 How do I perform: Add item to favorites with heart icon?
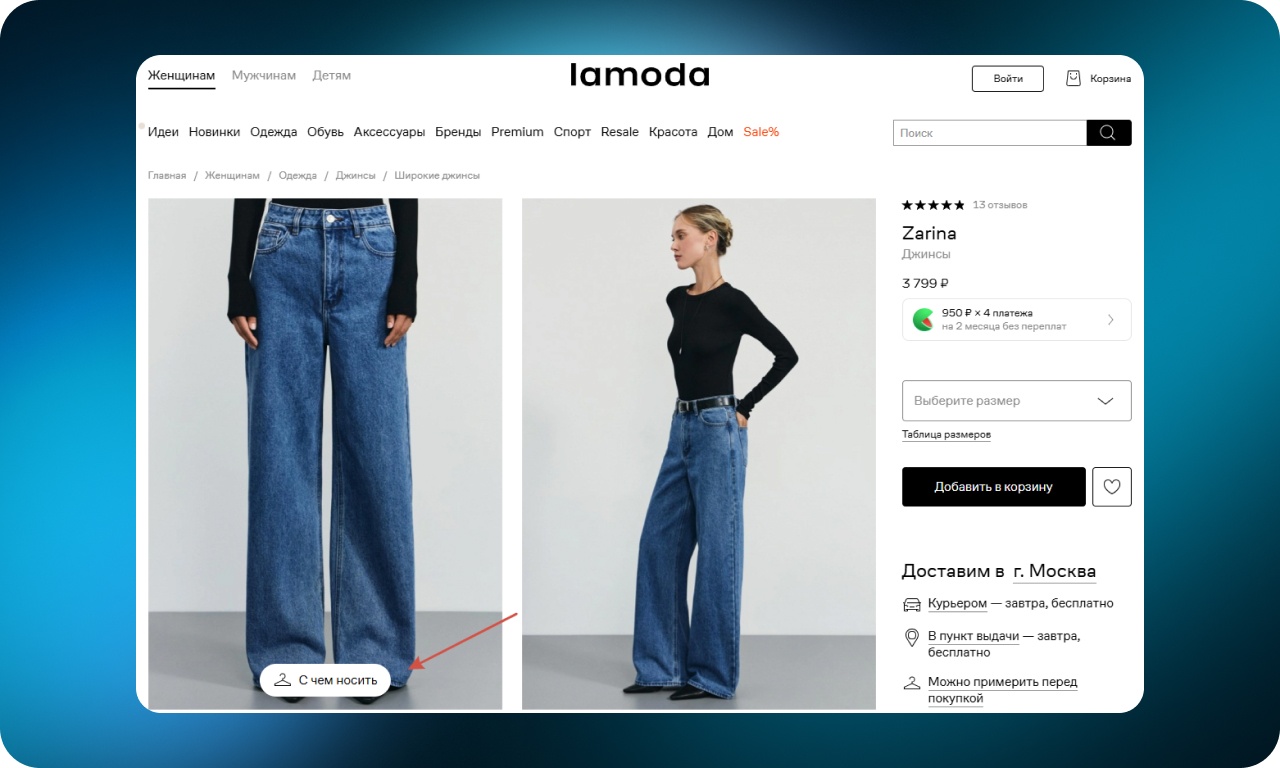tap(1112, 487)
